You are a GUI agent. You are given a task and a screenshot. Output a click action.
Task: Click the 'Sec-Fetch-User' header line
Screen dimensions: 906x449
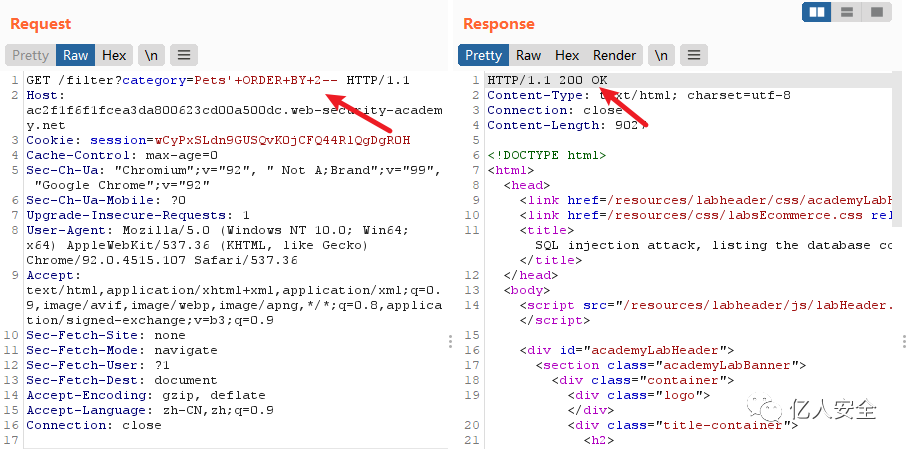pos(98,366)
